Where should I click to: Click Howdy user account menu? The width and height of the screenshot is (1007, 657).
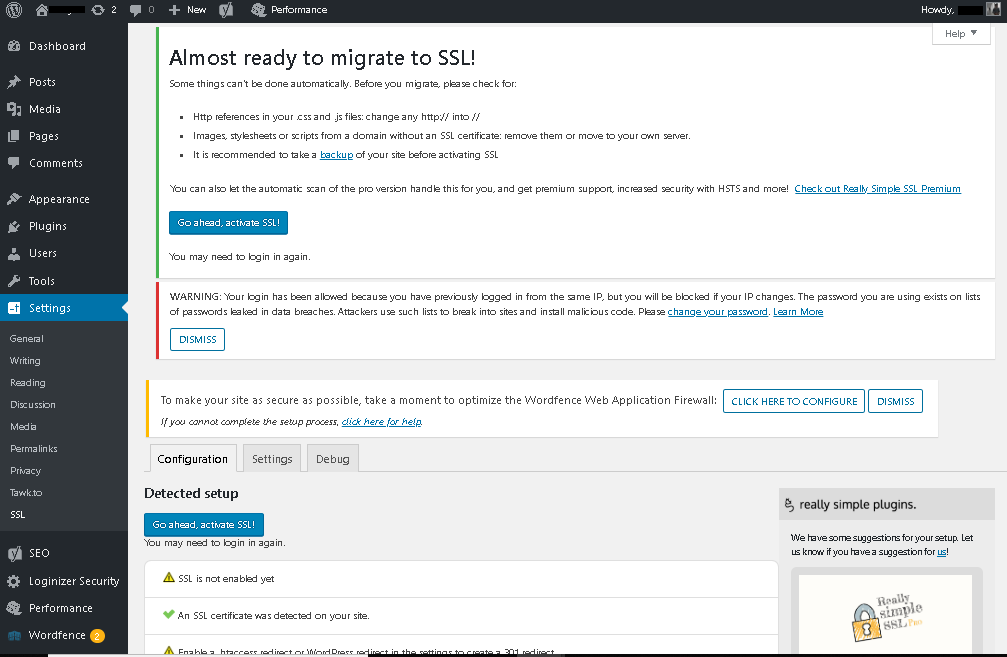(959, 10)
